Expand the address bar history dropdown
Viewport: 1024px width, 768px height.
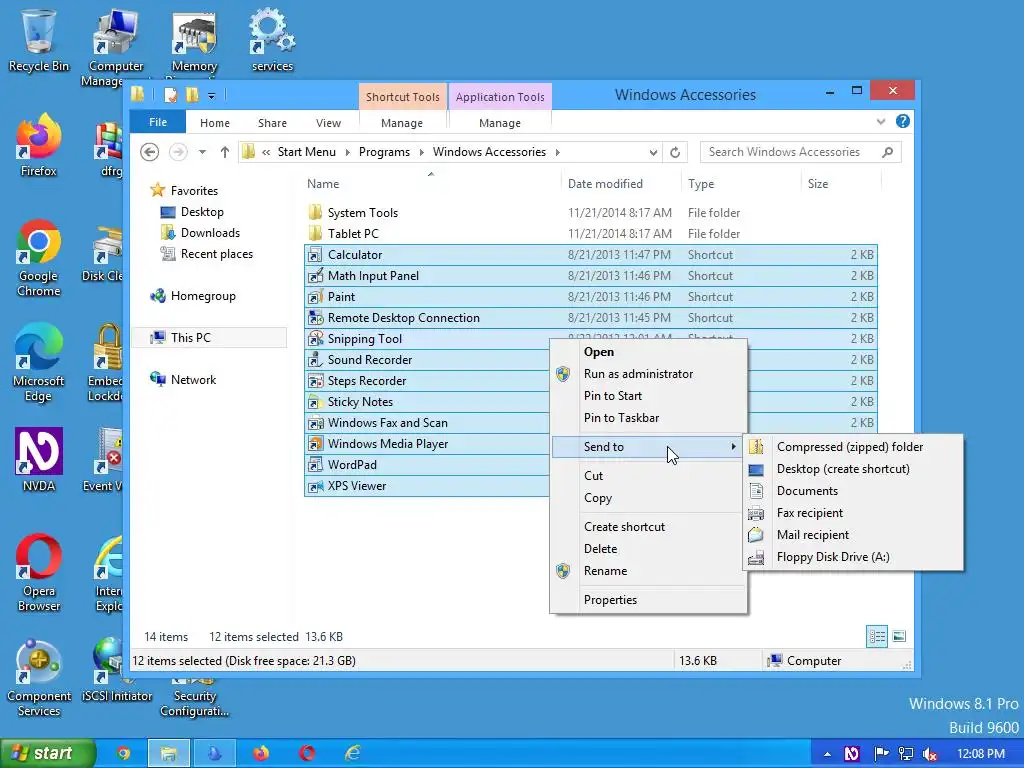[653, 152]
